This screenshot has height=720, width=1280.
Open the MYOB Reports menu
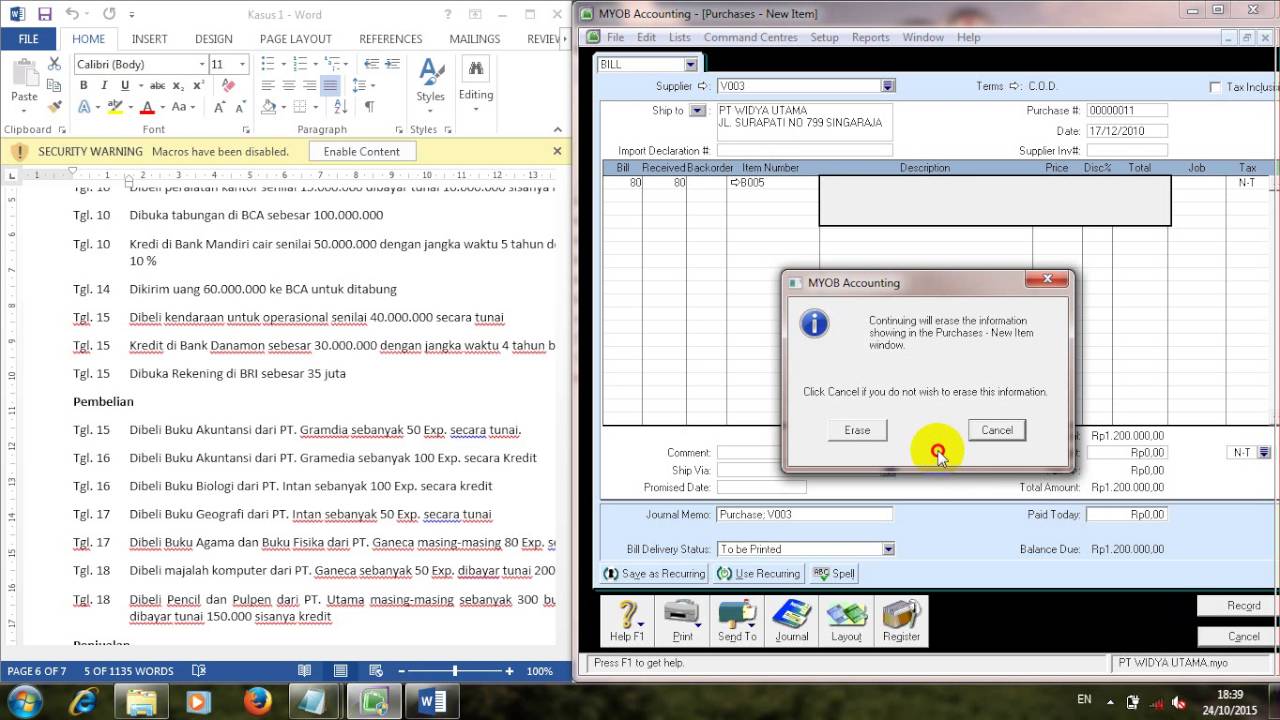(x=870, y=37)
